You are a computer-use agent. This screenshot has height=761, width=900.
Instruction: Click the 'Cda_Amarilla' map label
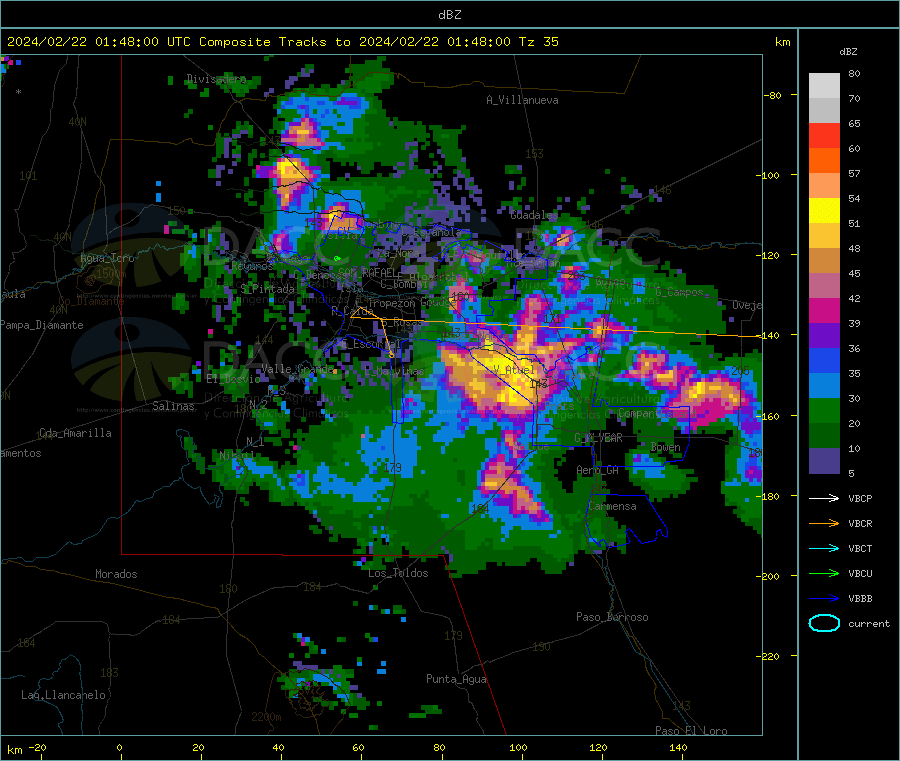click(x=75, y=433)
